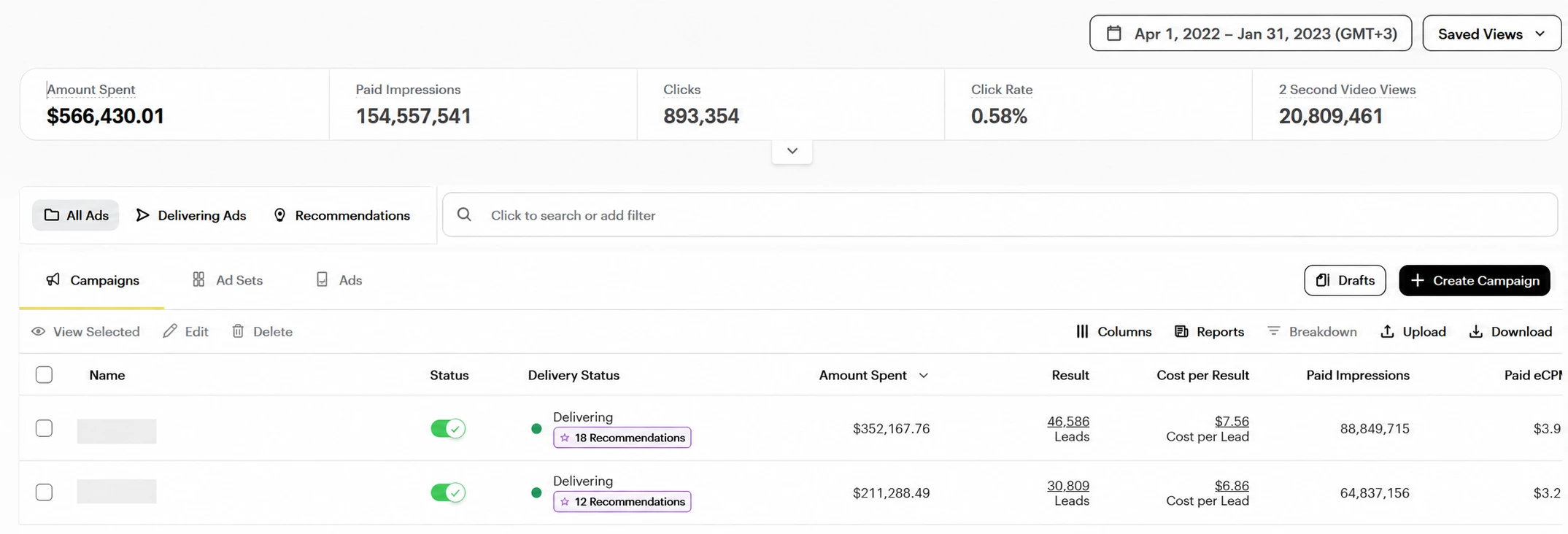Open the Drafts button
The width and height of the screenshot is (1568, 534).
pos(1345,280)
